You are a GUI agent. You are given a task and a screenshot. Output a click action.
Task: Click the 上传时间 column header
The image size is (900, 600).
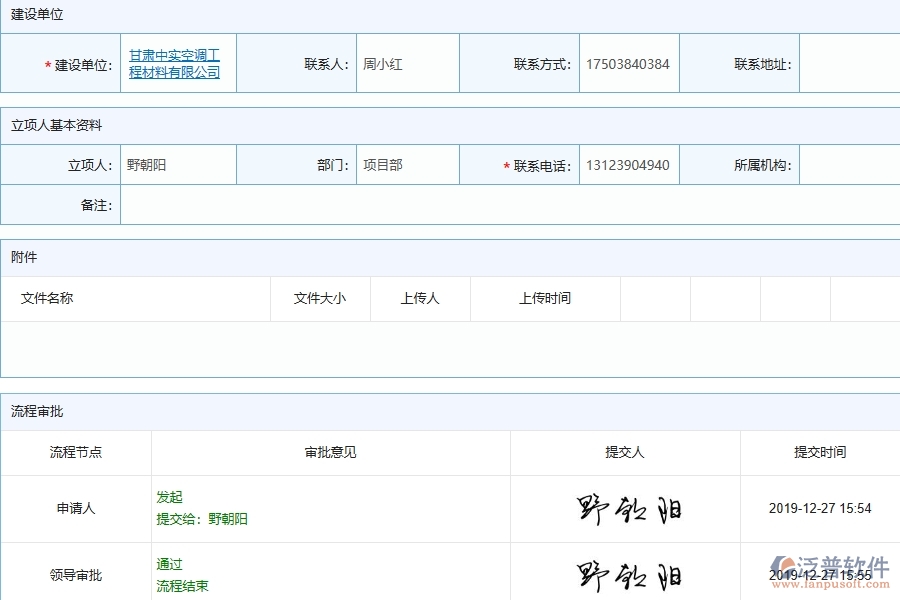pyautogui.click(x=545, y=298)
